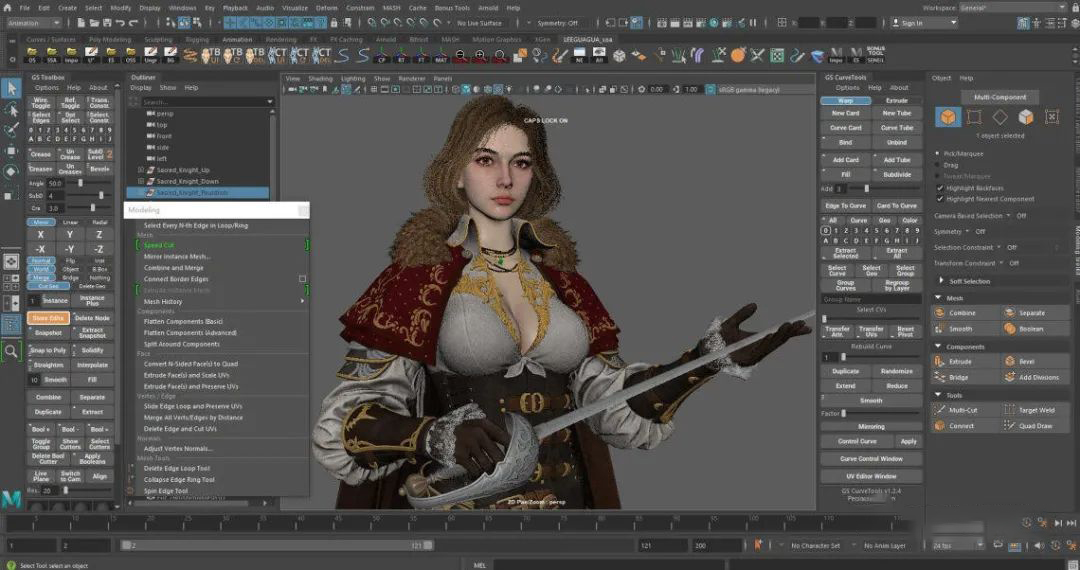Collapse the Components section
This screenshot has height=570, width=1080.
click(x=938, y=347)
